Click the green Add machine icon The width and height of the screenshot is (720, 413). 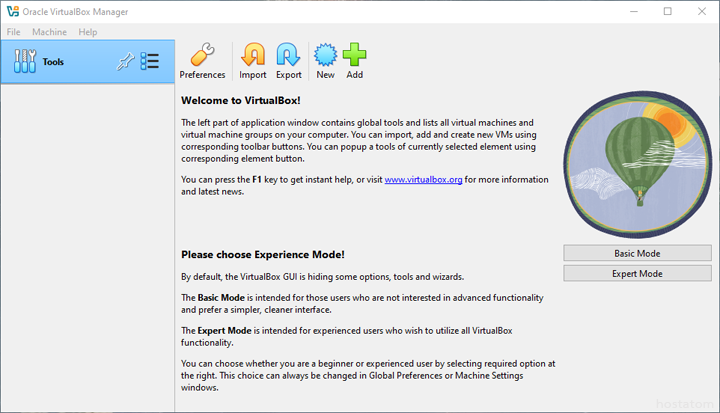tap(354, 61)
